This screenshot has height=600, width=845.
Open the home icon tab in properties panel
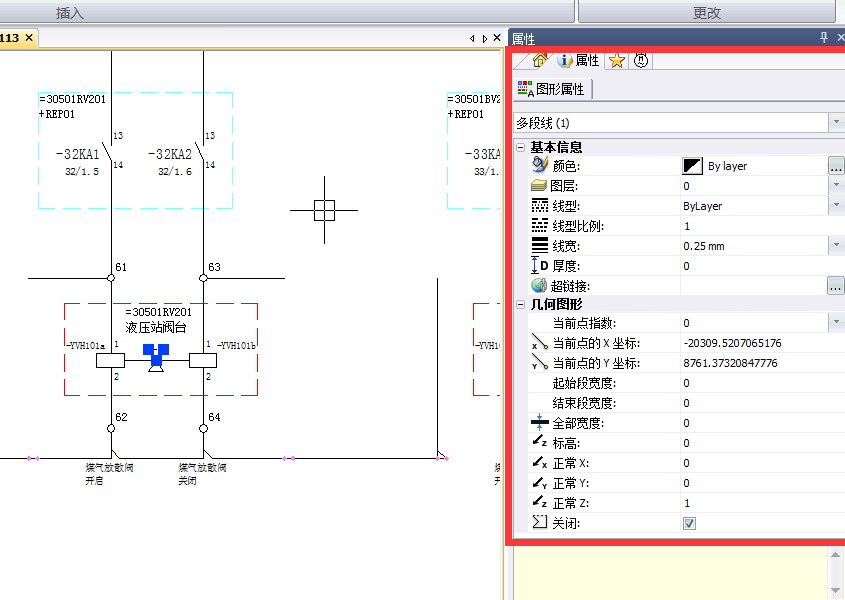click(540, 60)
